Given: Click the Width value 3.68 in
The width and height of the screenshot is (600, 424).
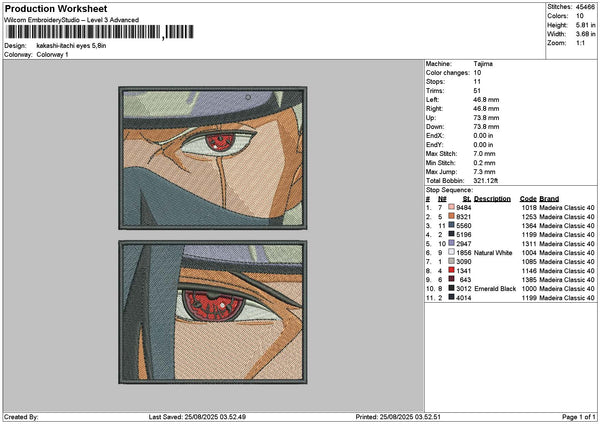Looking at the screenshot, I should pyautogui.click(x=585, y=34).
